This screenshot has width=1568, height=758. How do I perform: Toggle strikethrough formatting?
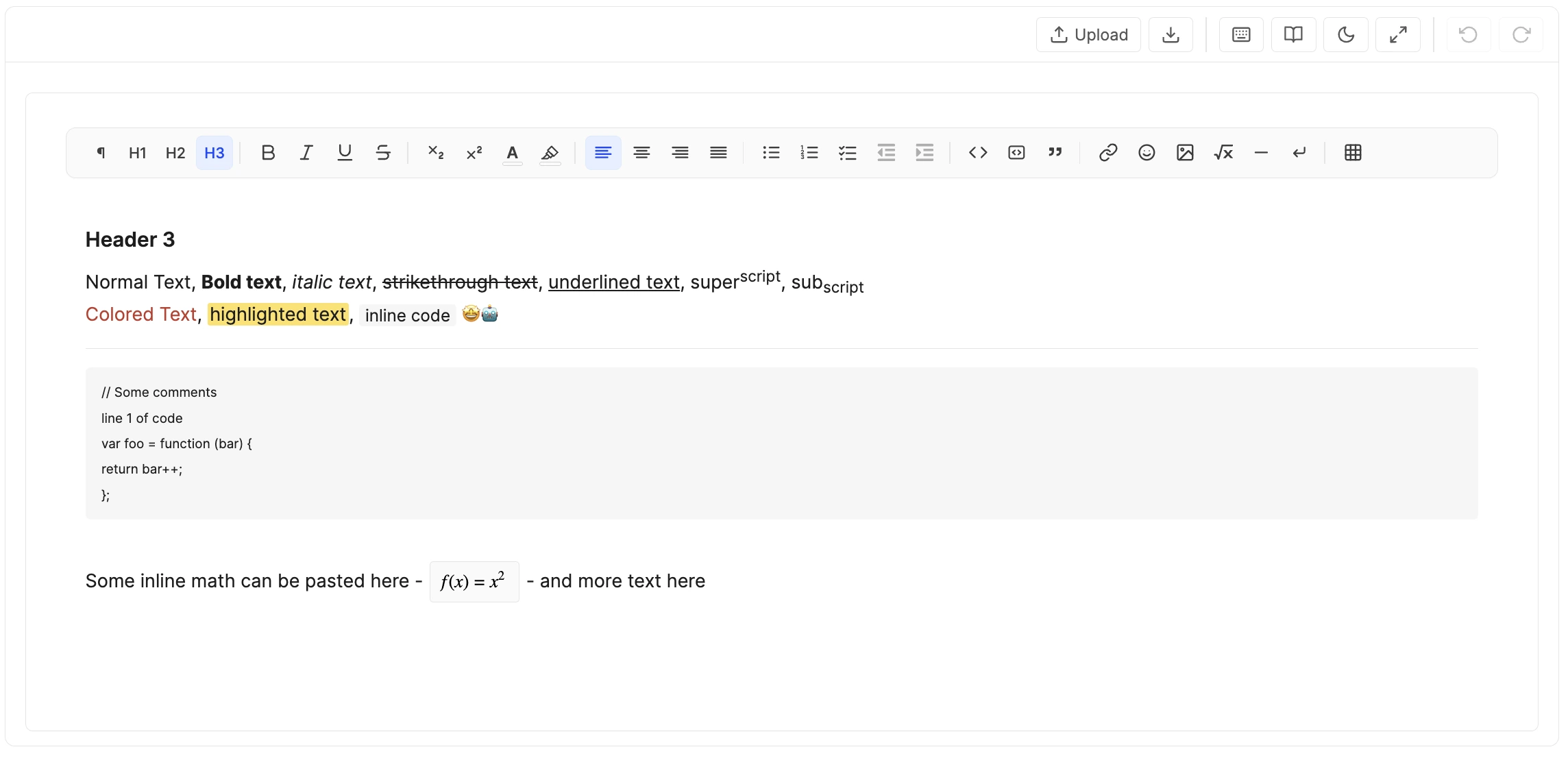(x=383, y=152)
